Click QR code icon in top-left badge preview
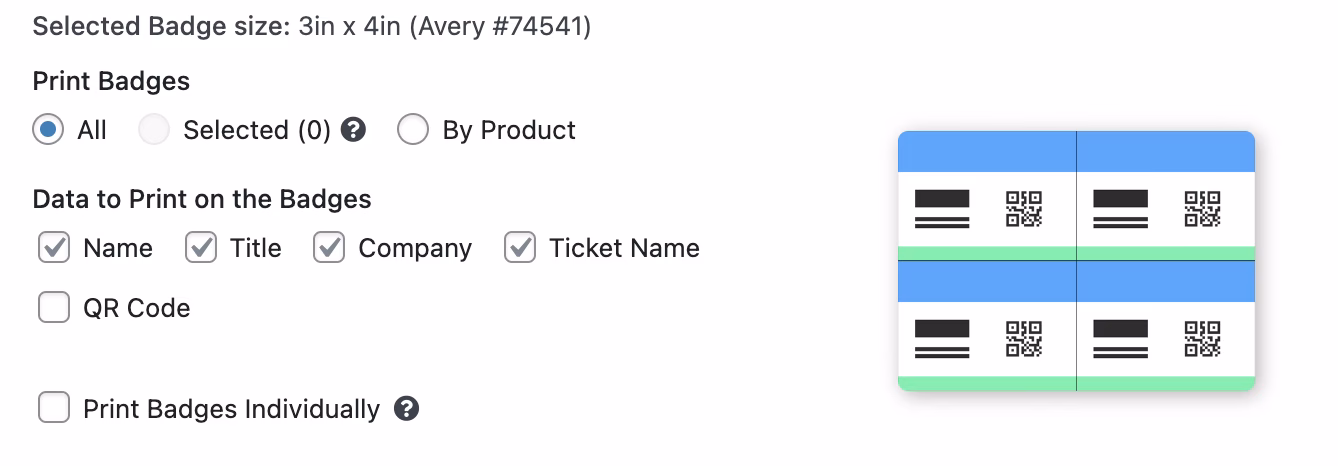The height and width of the screenshot is (466, 1338). [1024, 209]
